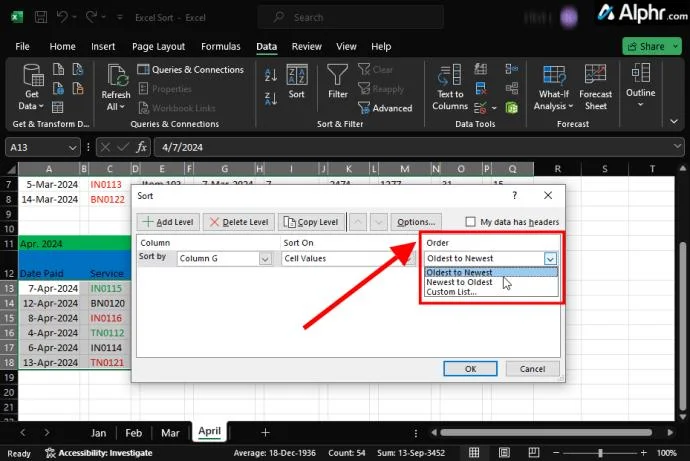Check the 'My data has headers' checkbox
The height and width of the screenshot is (461, 690).
click(472, 222)
